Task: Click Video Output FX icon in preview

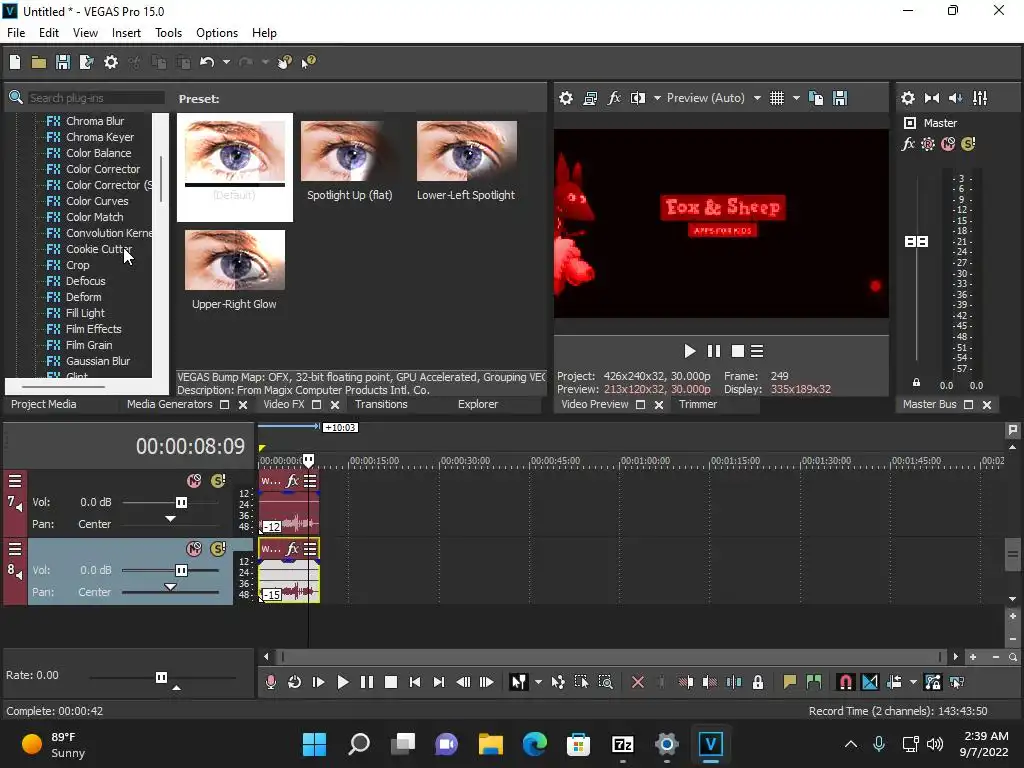Action: pyautogui.click(x=614, y=98)
